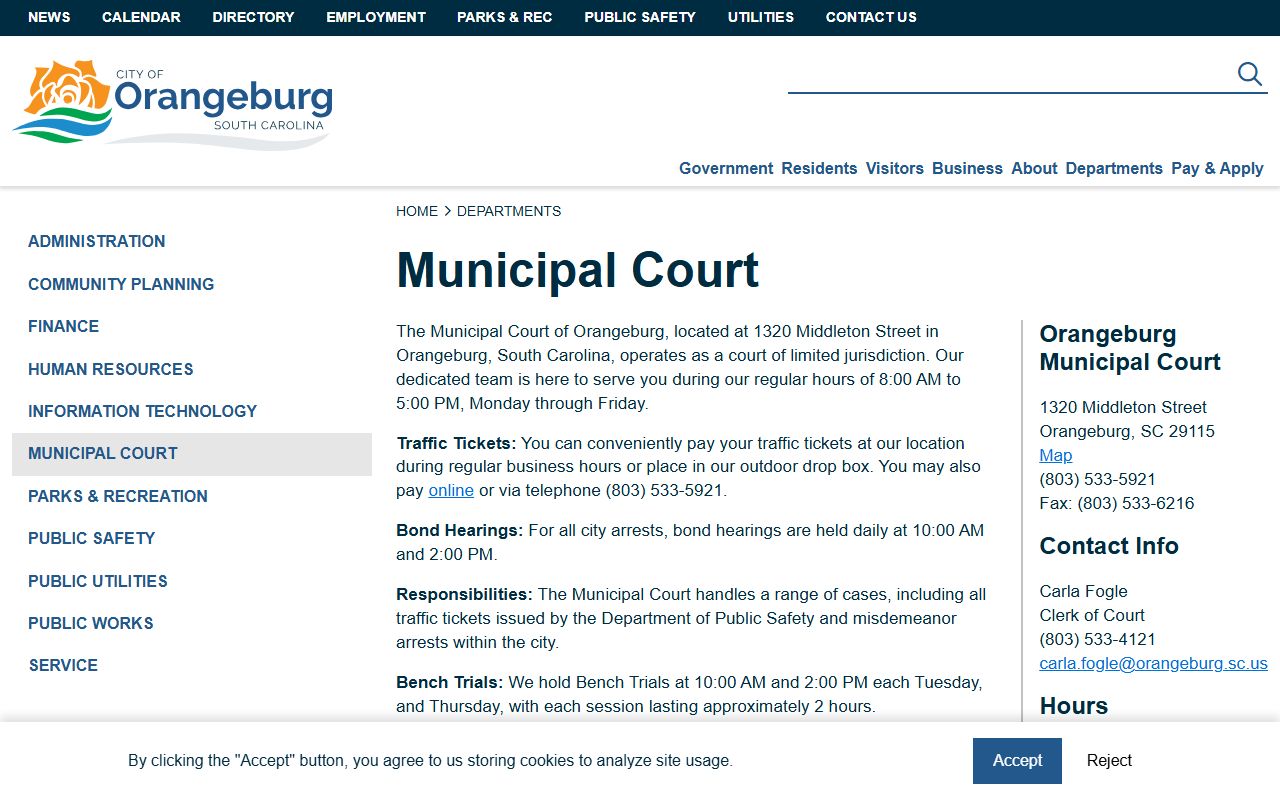
Task: Click the Municipal Court page heading
Action: [x=578, y=270]
